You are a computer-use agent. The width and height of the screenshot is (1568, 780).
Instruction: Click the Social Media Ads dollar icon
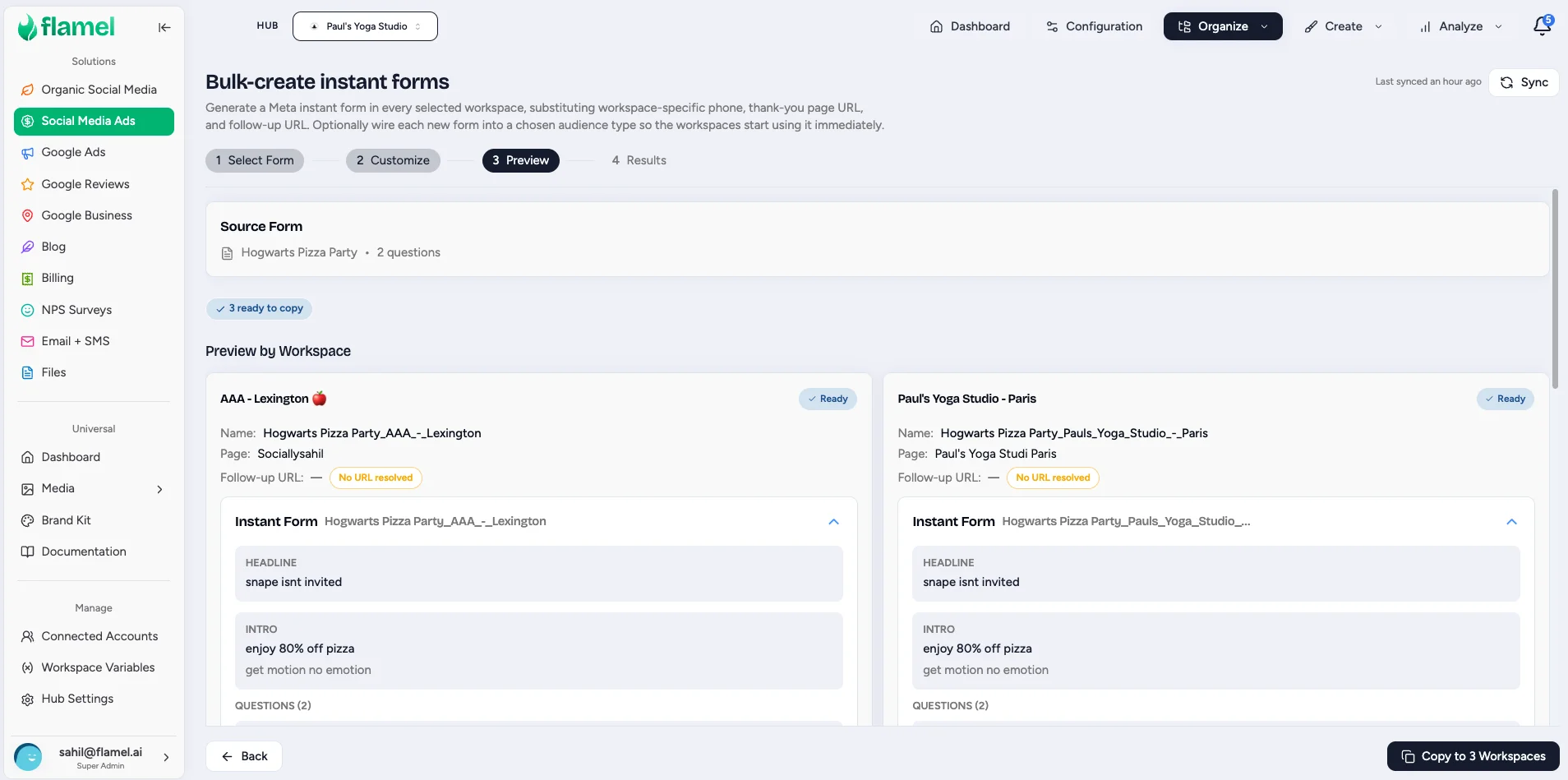pyautogui.click(x=27, y=121)
